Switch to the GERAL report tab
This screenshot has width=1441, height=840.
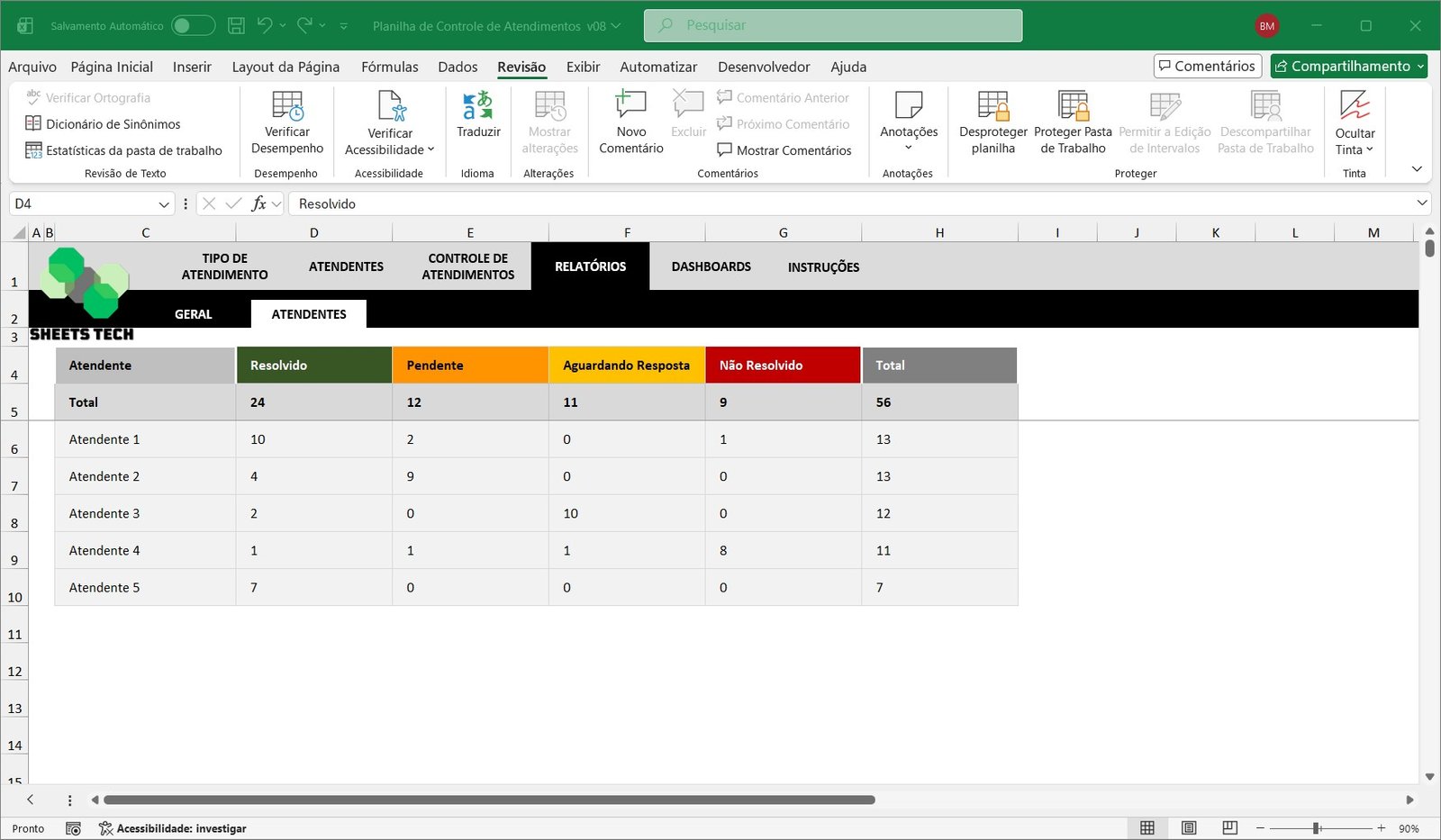pos(193,314)
